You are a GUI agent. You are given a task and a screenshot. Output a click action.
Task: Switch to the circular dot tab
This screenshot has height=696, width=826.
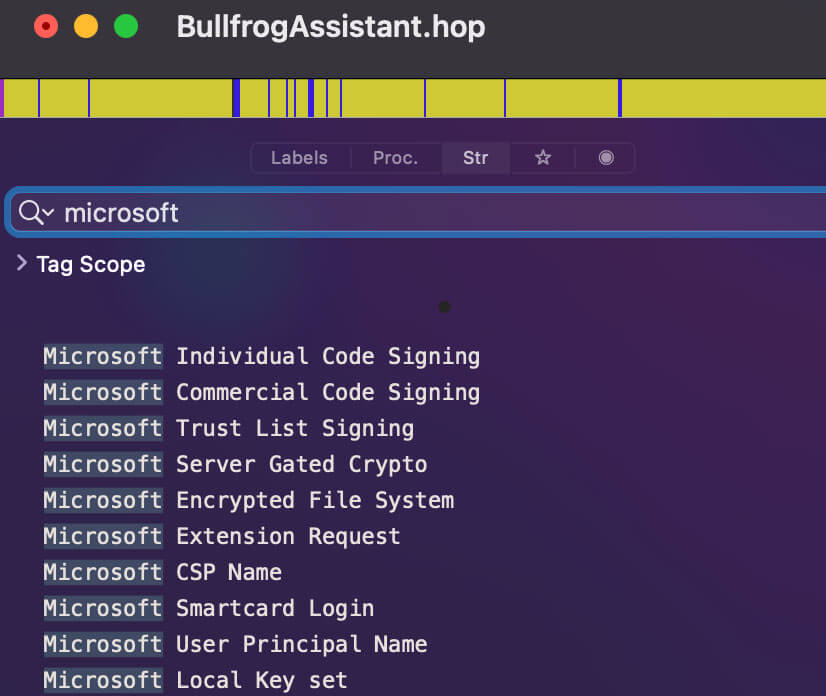pos(605,158)
